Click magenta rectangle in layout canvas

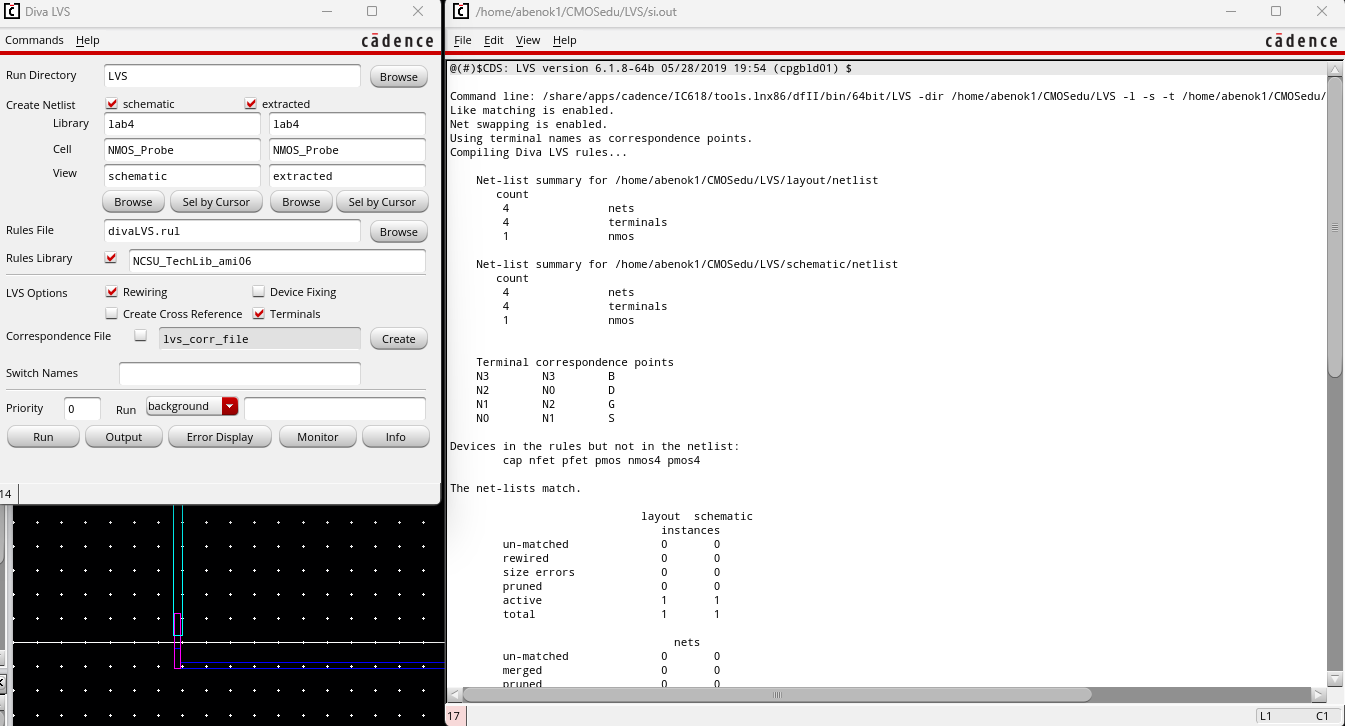tap(178, 640)
